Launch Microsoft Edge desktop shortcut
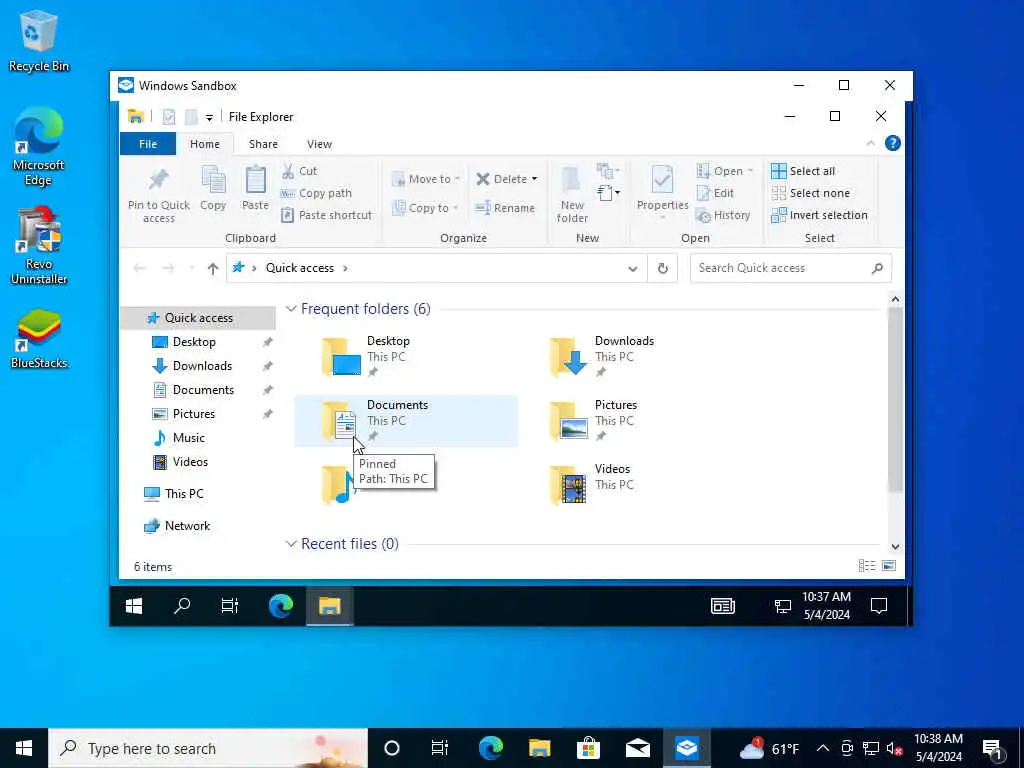This screenshot has width=1024, height=768. tap(38, 146)
